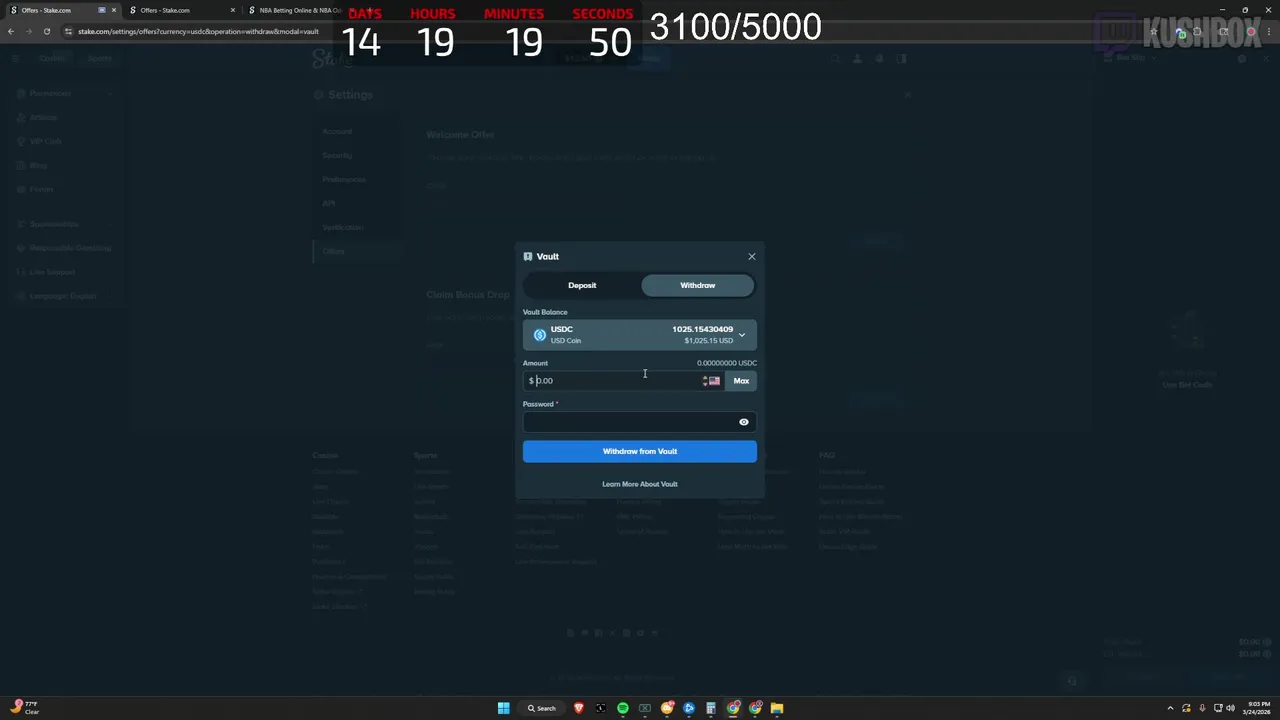Image resolution: width=1280 pixels, height=720 pixels.
Task: Click the US flag currency icon
Action: click(714, 381)
